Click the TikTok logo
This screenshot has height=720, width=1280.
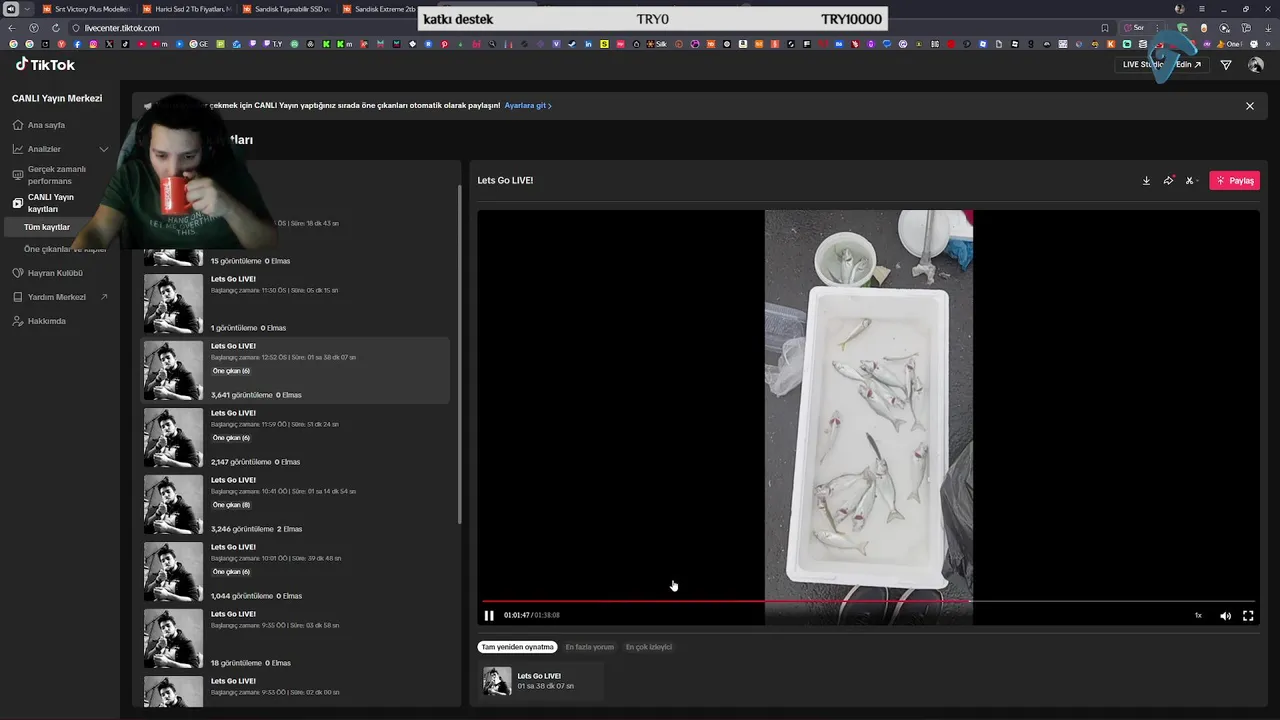(45, 64)
